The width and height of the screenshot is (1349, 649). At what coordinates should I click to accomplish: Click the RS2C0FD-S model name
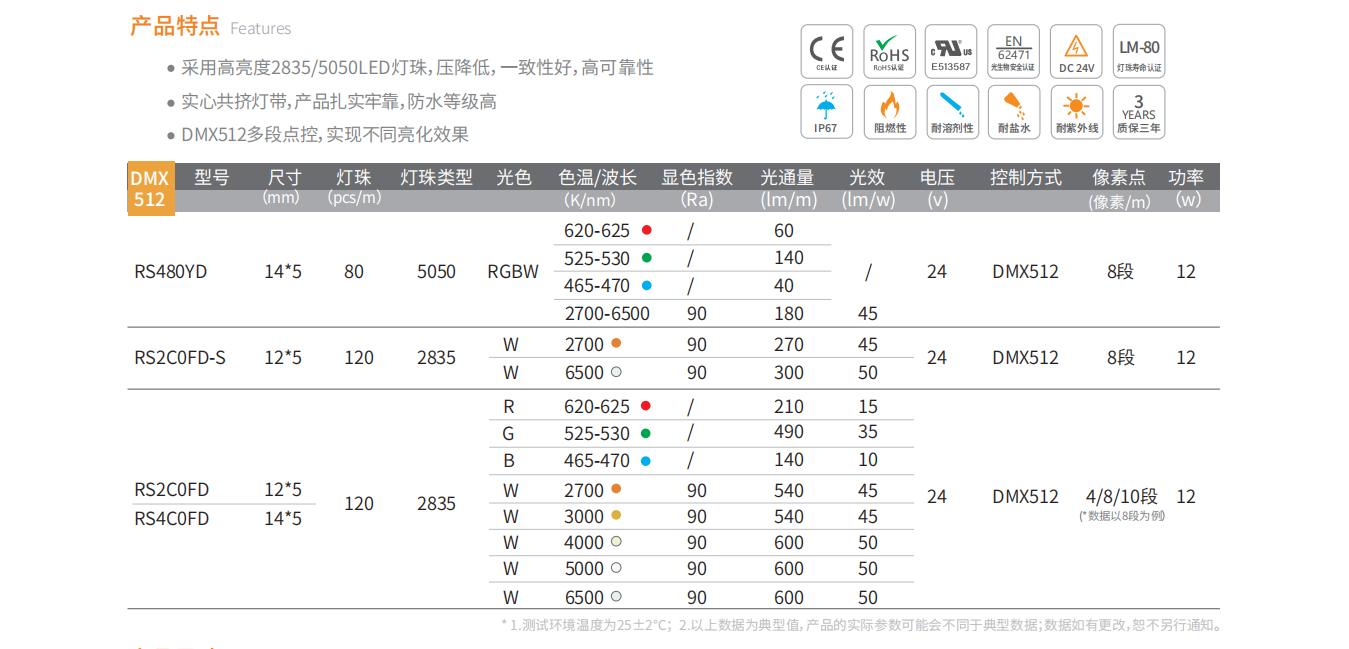pyautogui.click(x=180, y=357)
